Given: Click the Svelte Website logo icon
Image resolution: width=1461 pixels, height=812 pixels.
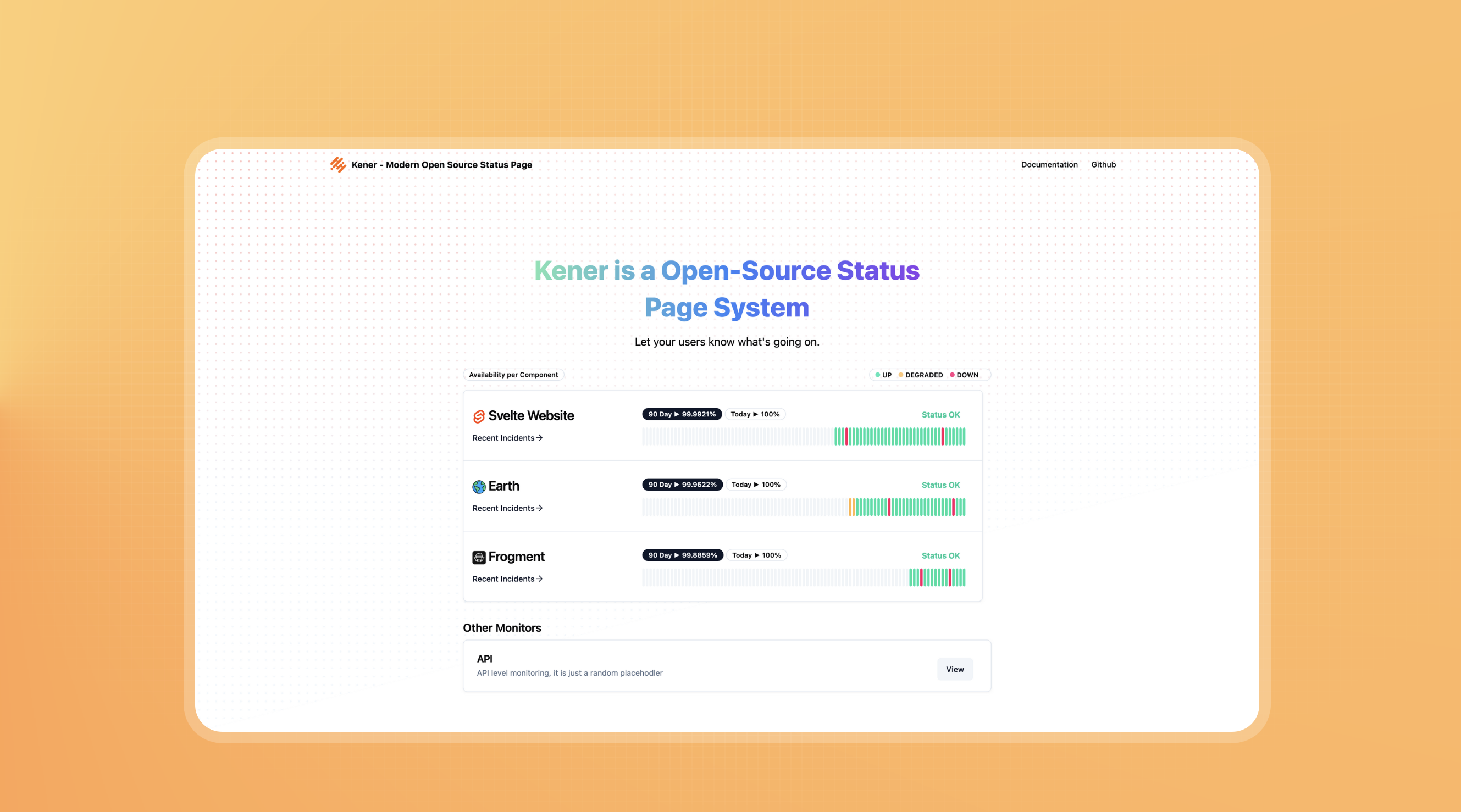Looking at the screenshot, I should [x=479, y=416].
